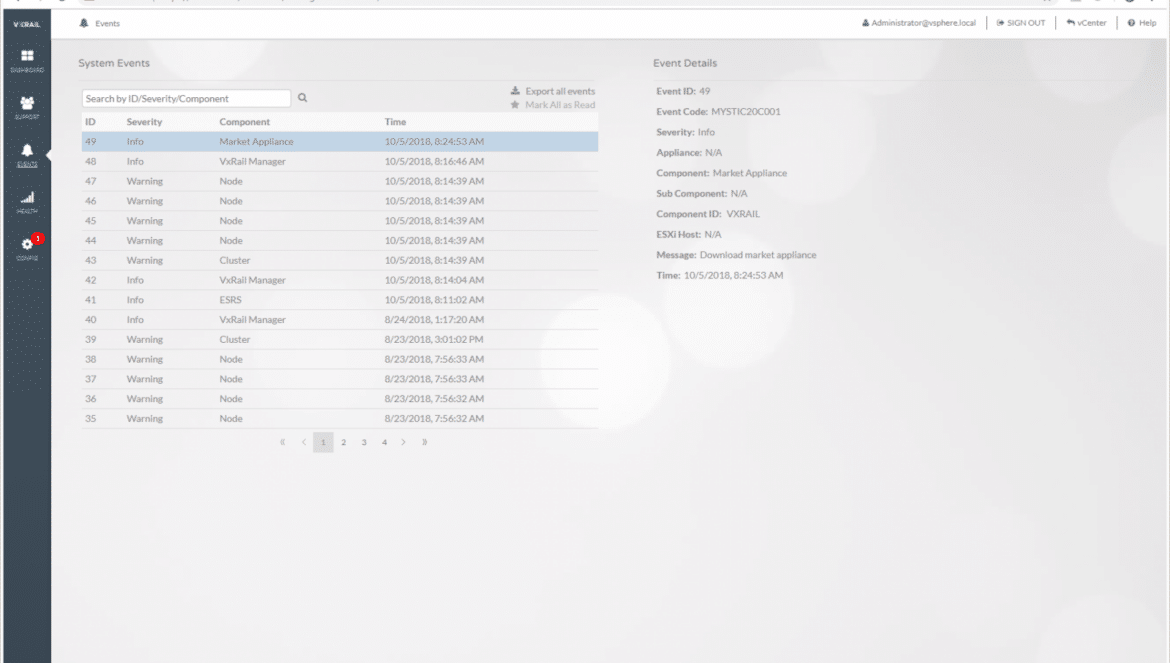Select event 45 Warning Node row
Screen dimensions: 1170x663
pos(340,221)
